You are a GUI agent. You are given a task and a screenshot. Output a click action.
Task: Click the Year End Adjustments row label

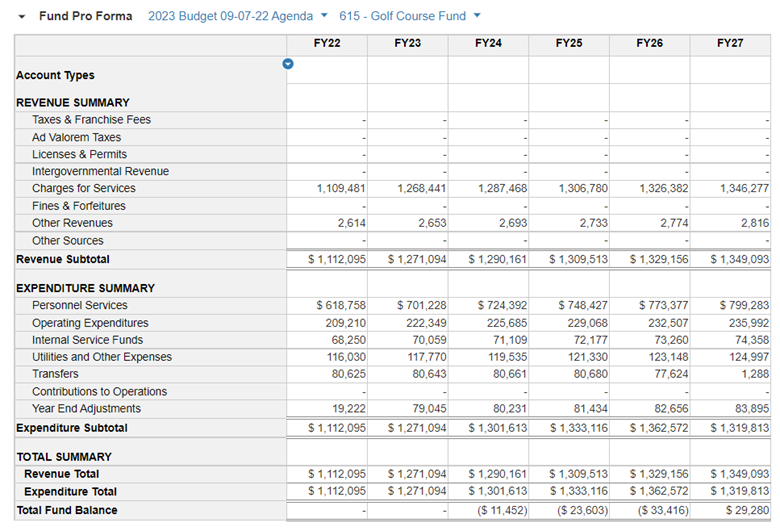86,408
